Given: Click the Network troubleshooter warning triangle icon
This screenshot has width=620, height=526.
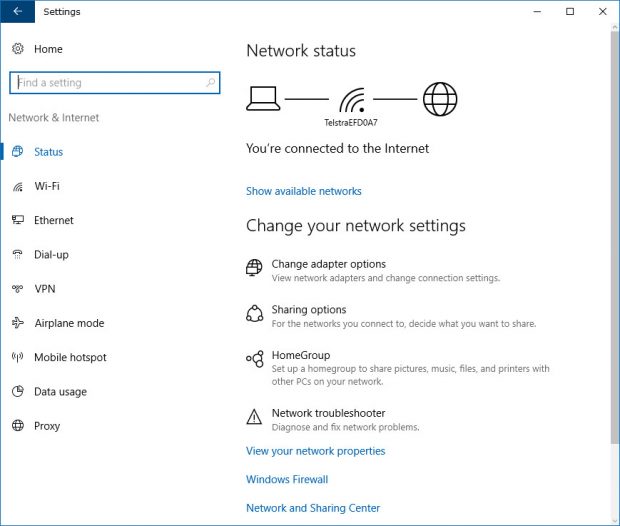Looking at the screenshot, I should point(254,417).
